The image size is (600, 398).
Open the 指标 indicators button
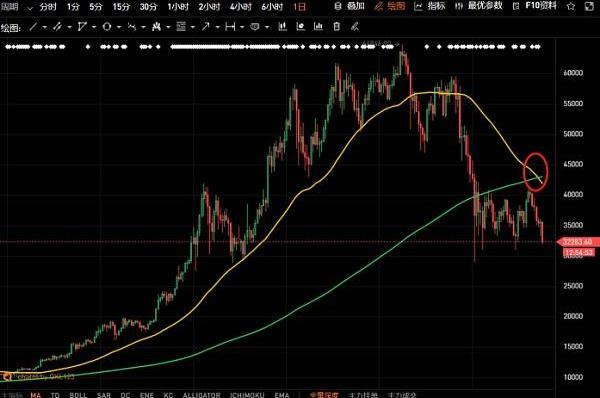430,6
